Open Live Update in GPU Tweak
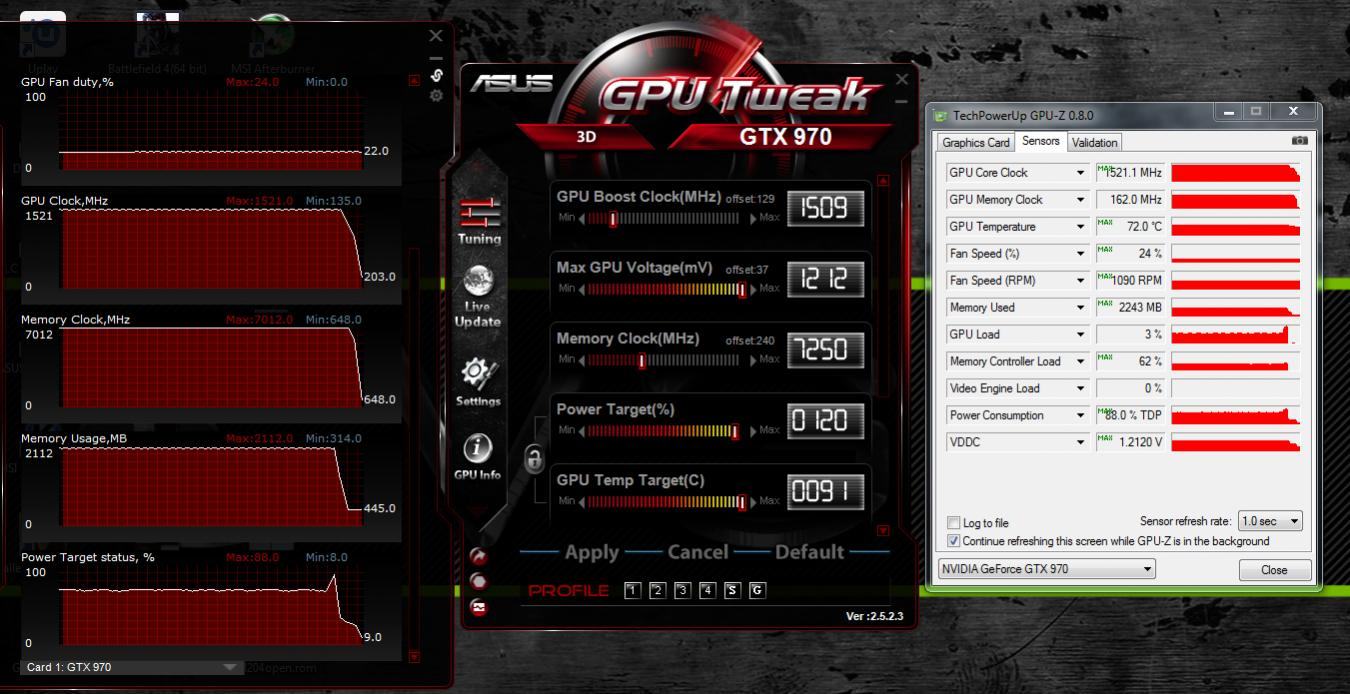This screenshot has width=1350, height=694. coord(478,297)
